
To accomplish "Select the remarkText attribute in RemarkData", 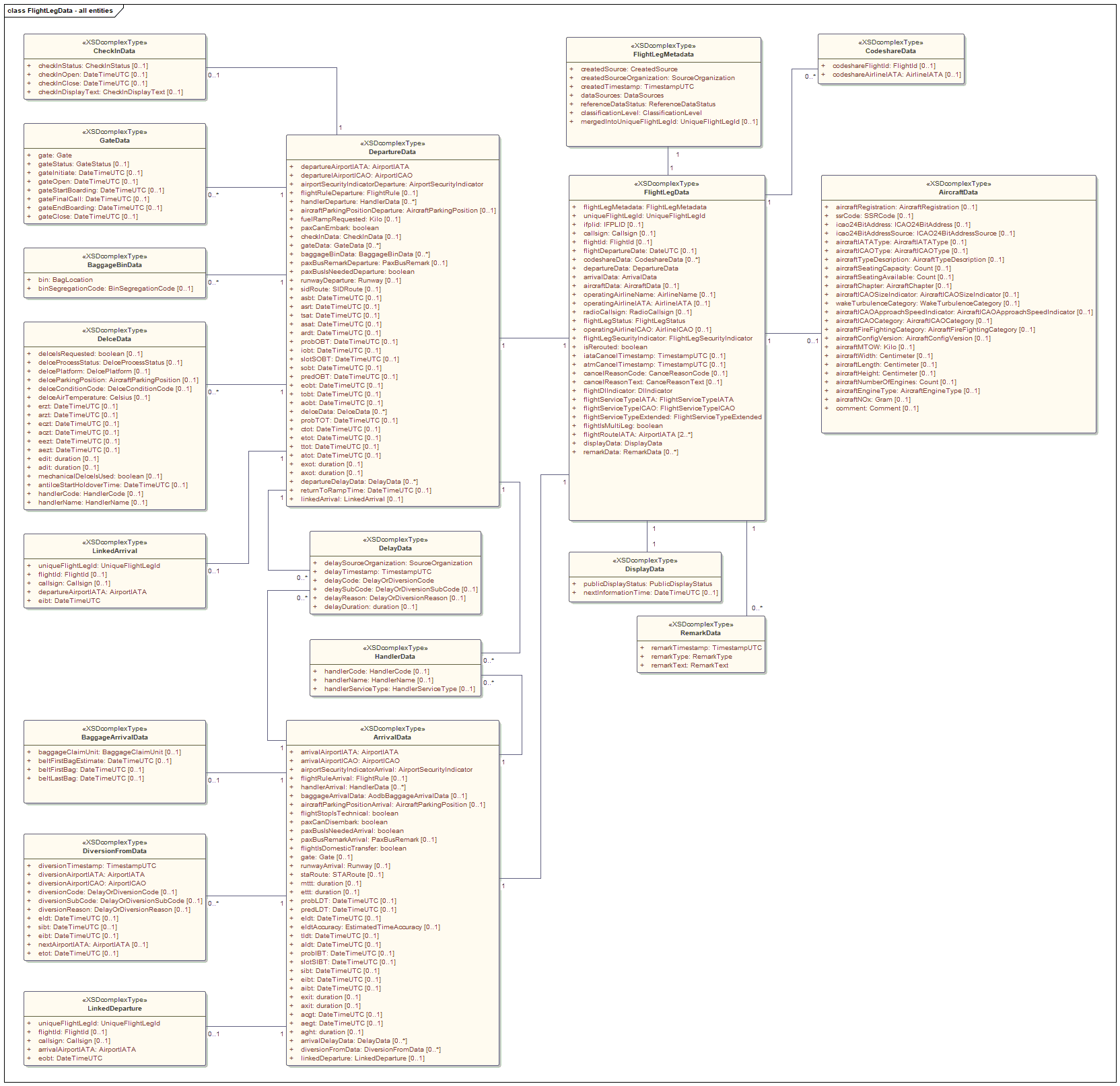I will pyautogui.click(x=689, y=665).
